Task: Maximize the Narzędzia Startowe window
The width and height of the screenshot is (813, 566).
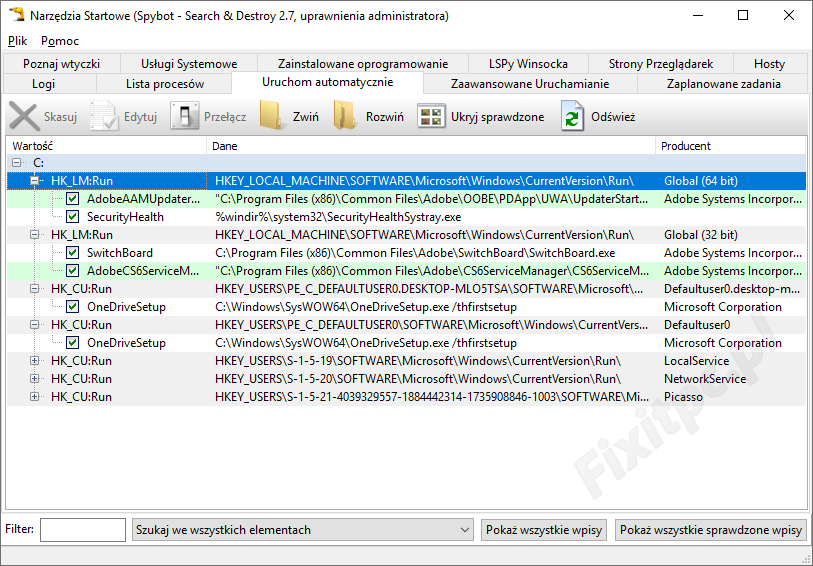Action: click(742, 15)
